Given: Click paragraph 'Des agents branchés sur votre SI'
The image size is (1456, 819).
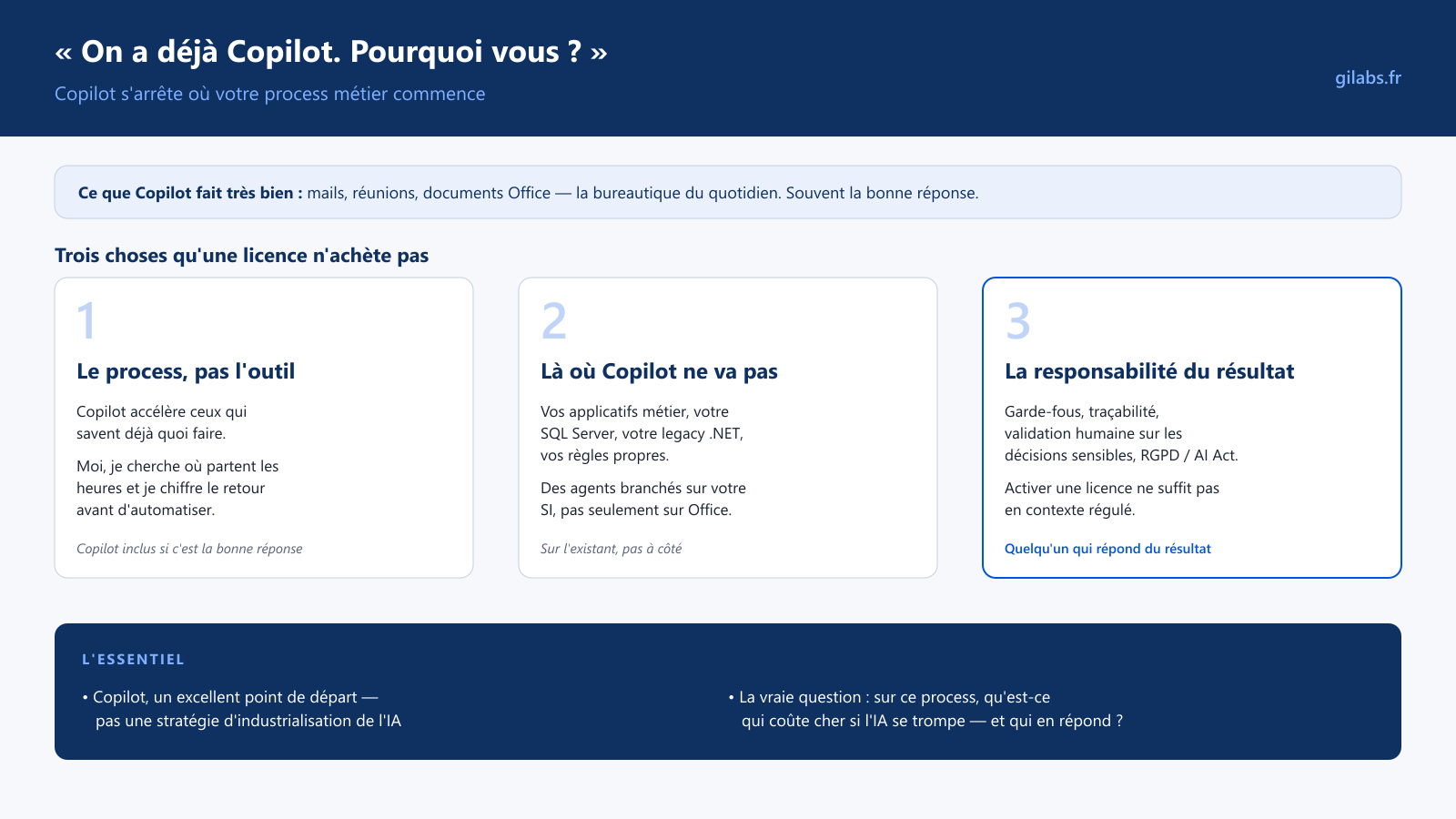Looking at the screenshot, I should tap(643, 499).
